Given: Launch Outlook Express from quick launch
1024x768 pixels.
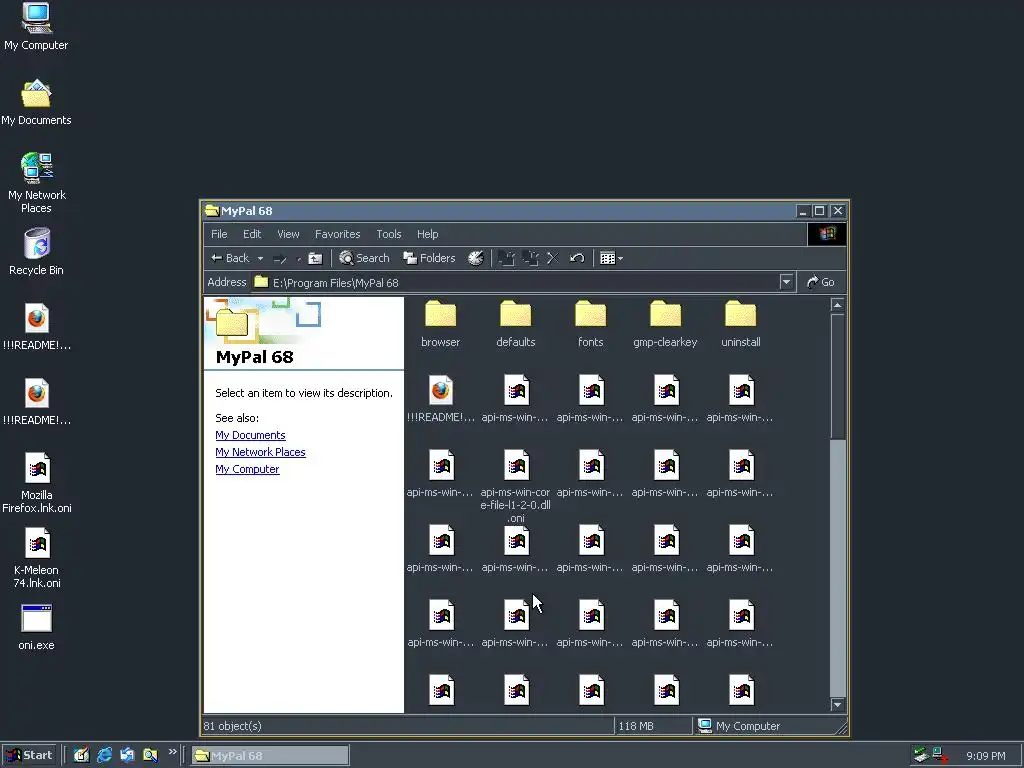Looking at the screenshot, I should point(127,755).
